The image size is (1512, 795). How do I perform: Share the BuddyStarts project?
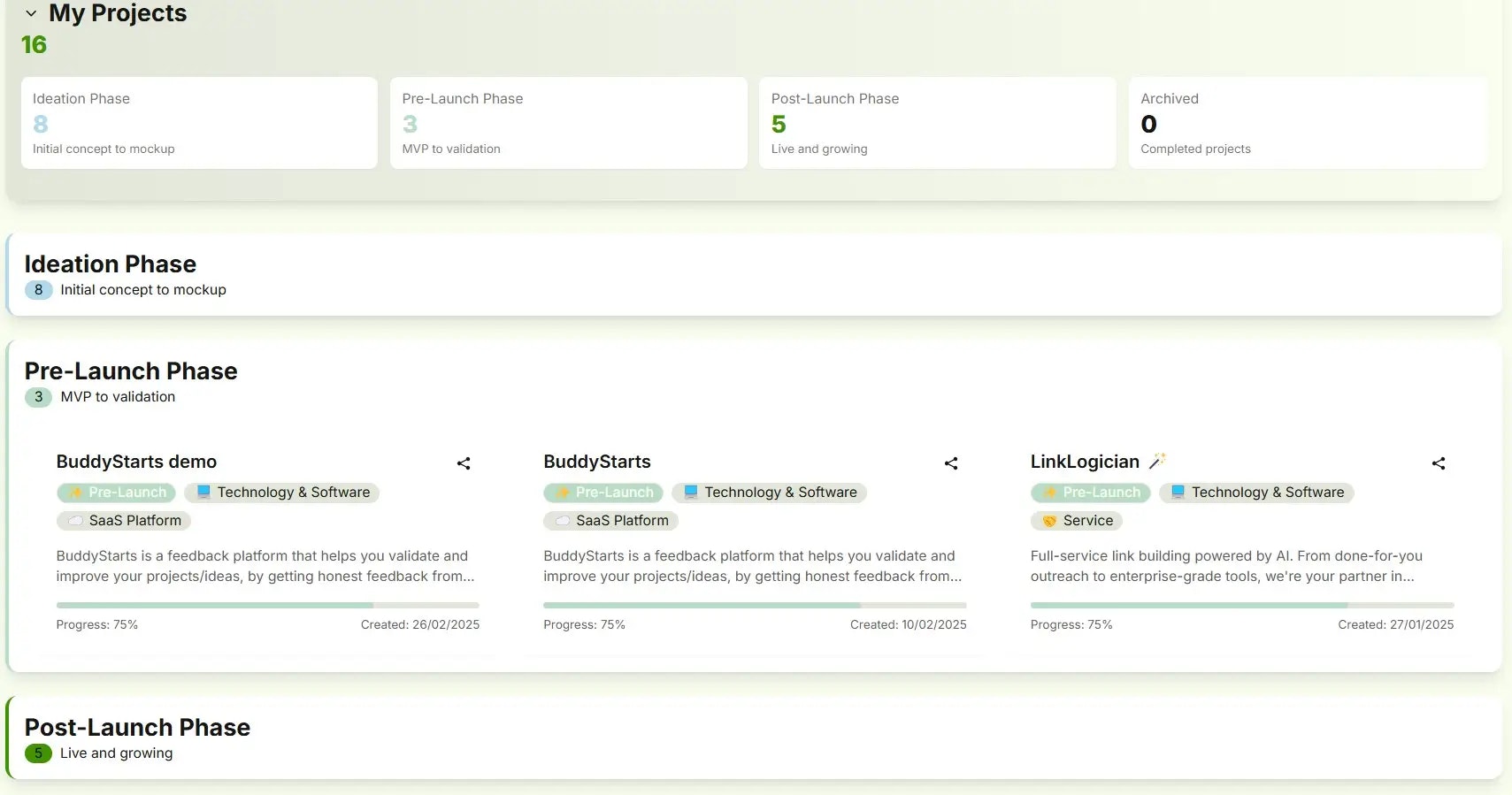coord(951,463)
